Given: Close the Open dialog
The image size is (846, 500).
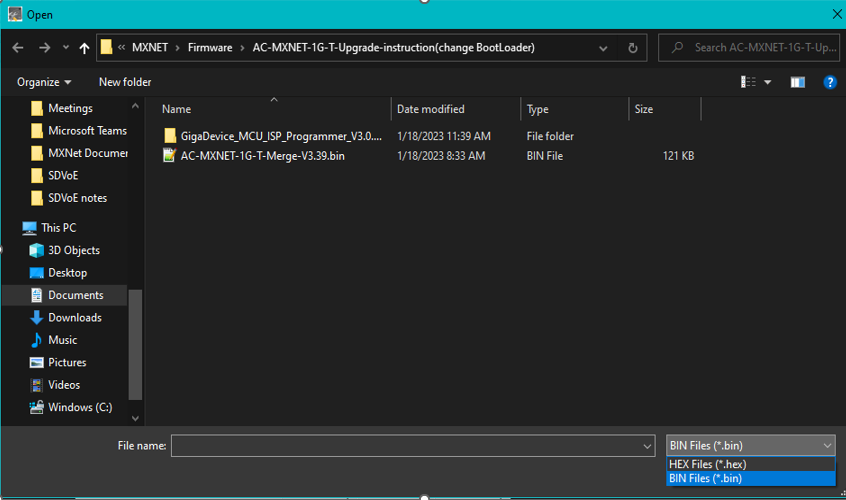Looking at the screenshot, I should click(837, 15).
